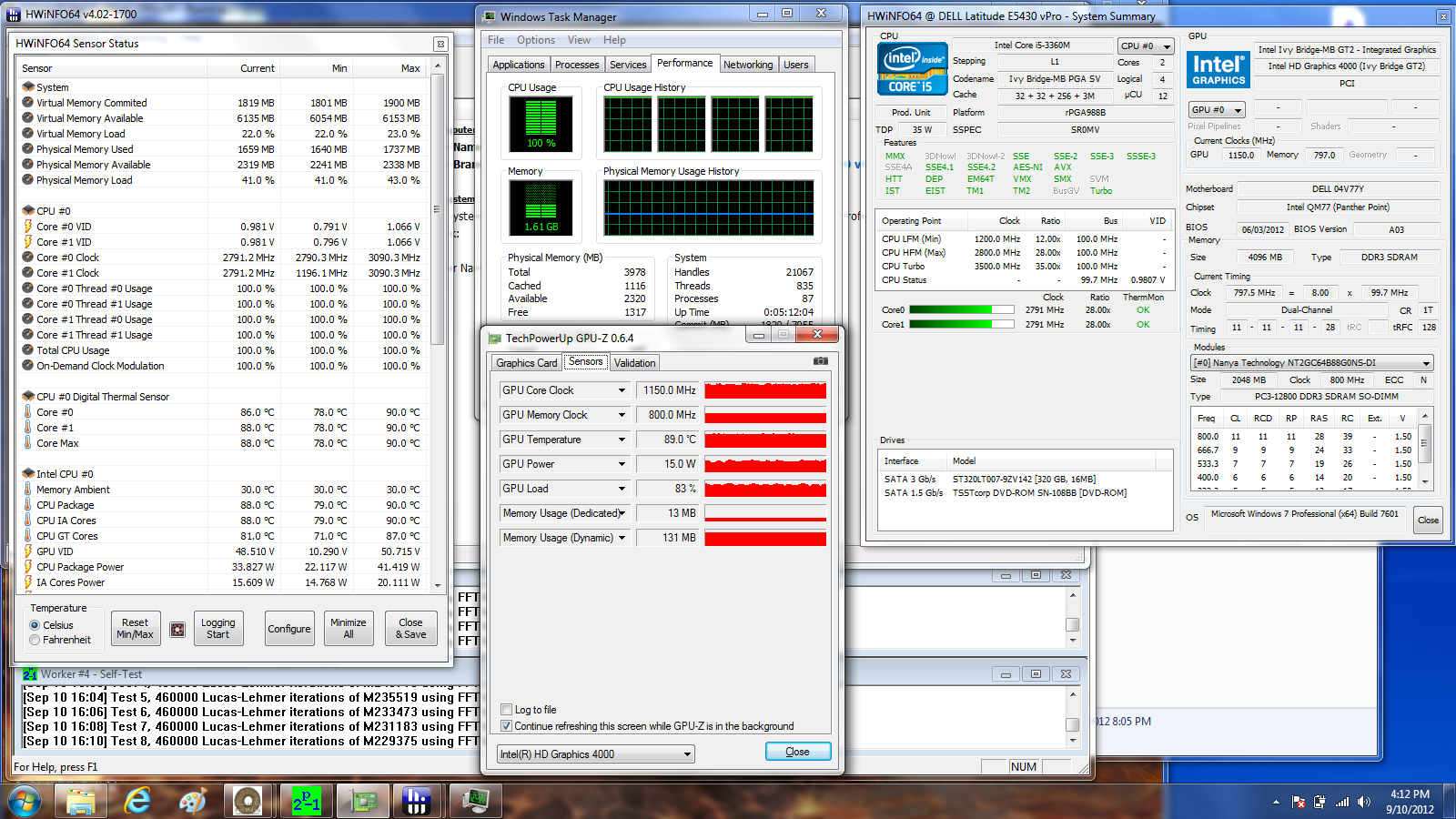1456x819 pixels.
Task: Click the Core0 green clock bar
Action: tap(962, 310)
